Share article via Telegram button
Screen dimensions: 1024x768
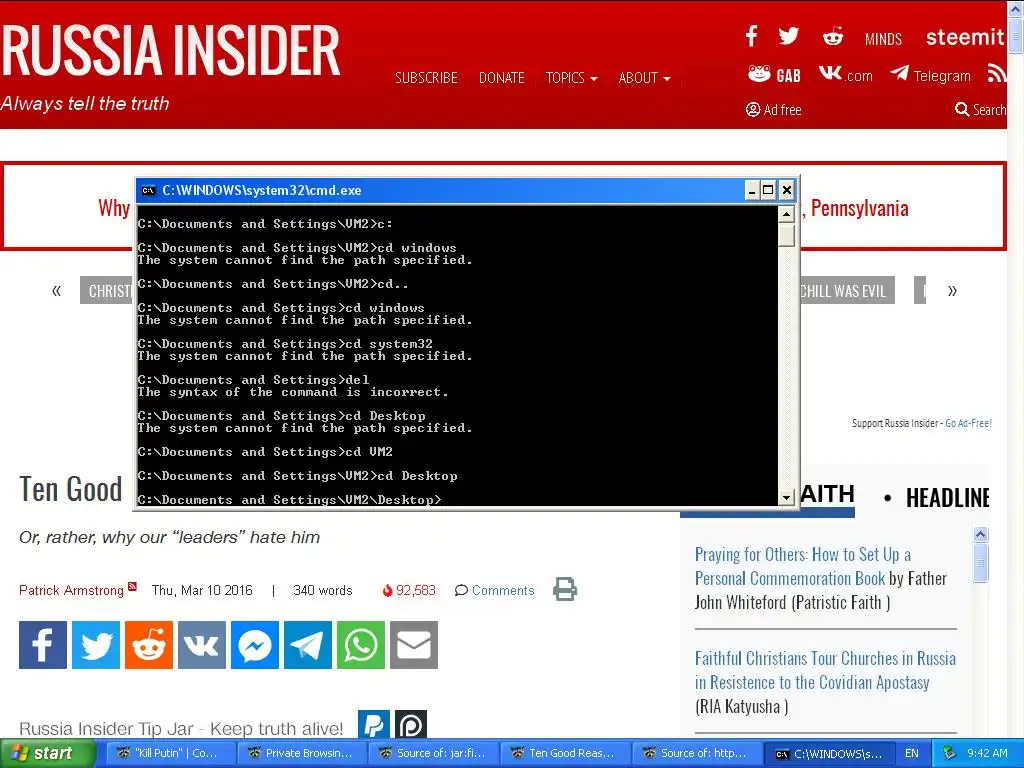(308, 645)
